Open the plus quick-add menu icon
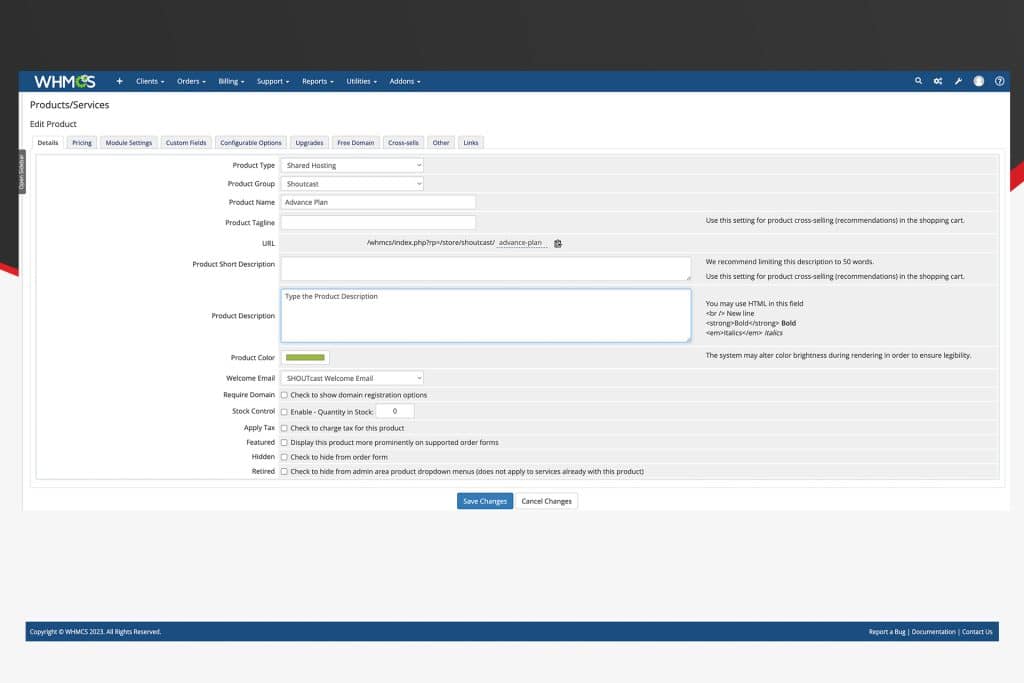 pyautogui.click(x=120, y=81)
